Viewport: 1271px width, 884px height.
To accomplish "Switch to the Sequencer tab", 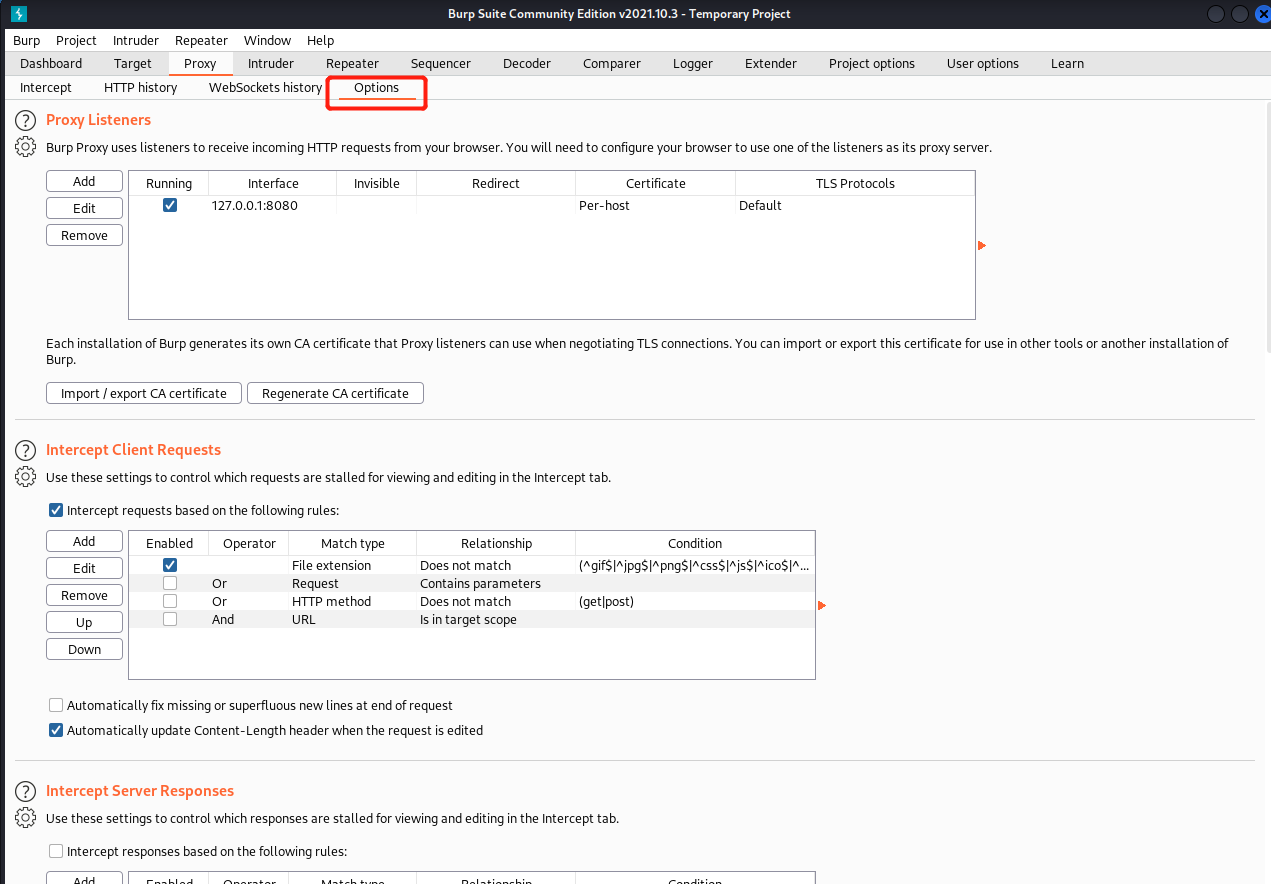I will (x=441, y=63).
